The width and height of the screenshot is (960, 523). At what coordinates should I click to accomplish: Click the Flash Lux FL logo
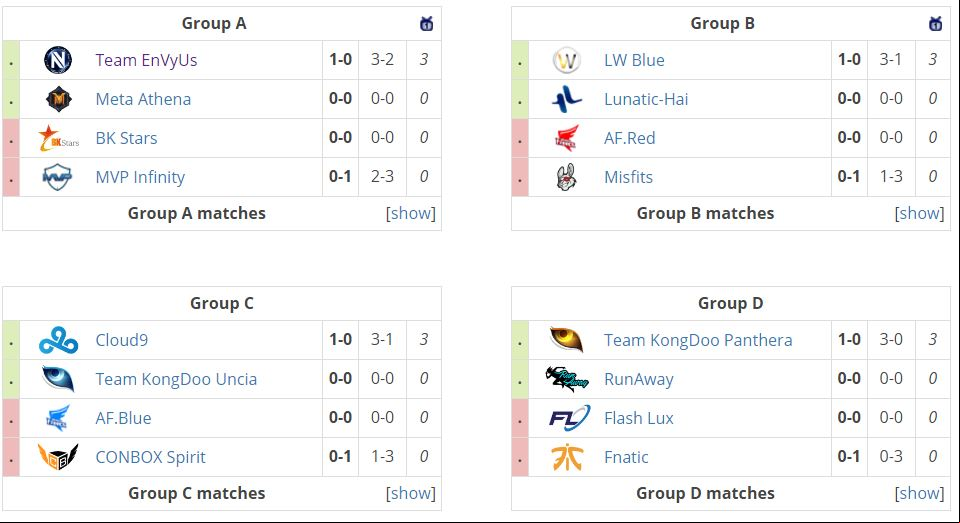[569, 418]
